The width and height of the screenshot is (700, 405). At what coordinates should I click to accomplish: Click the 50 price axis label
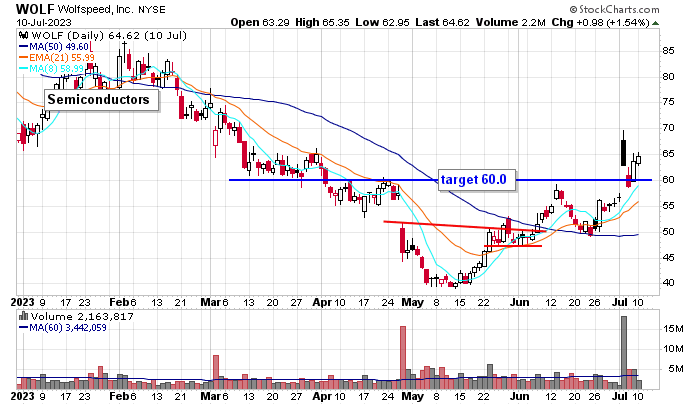[668, 232]
